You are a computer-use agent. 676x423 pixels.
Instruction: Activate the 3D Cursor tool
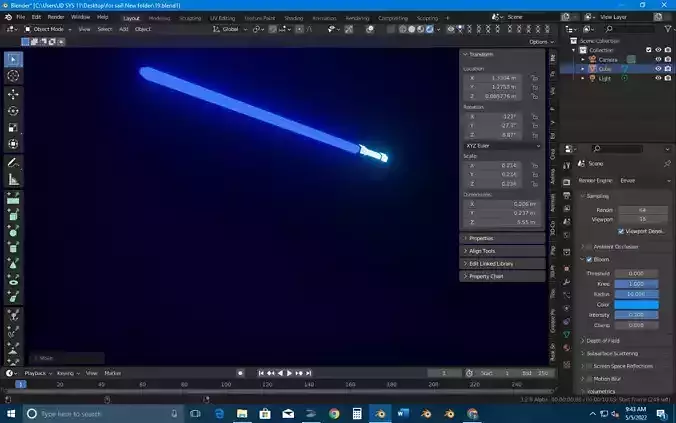13,76
